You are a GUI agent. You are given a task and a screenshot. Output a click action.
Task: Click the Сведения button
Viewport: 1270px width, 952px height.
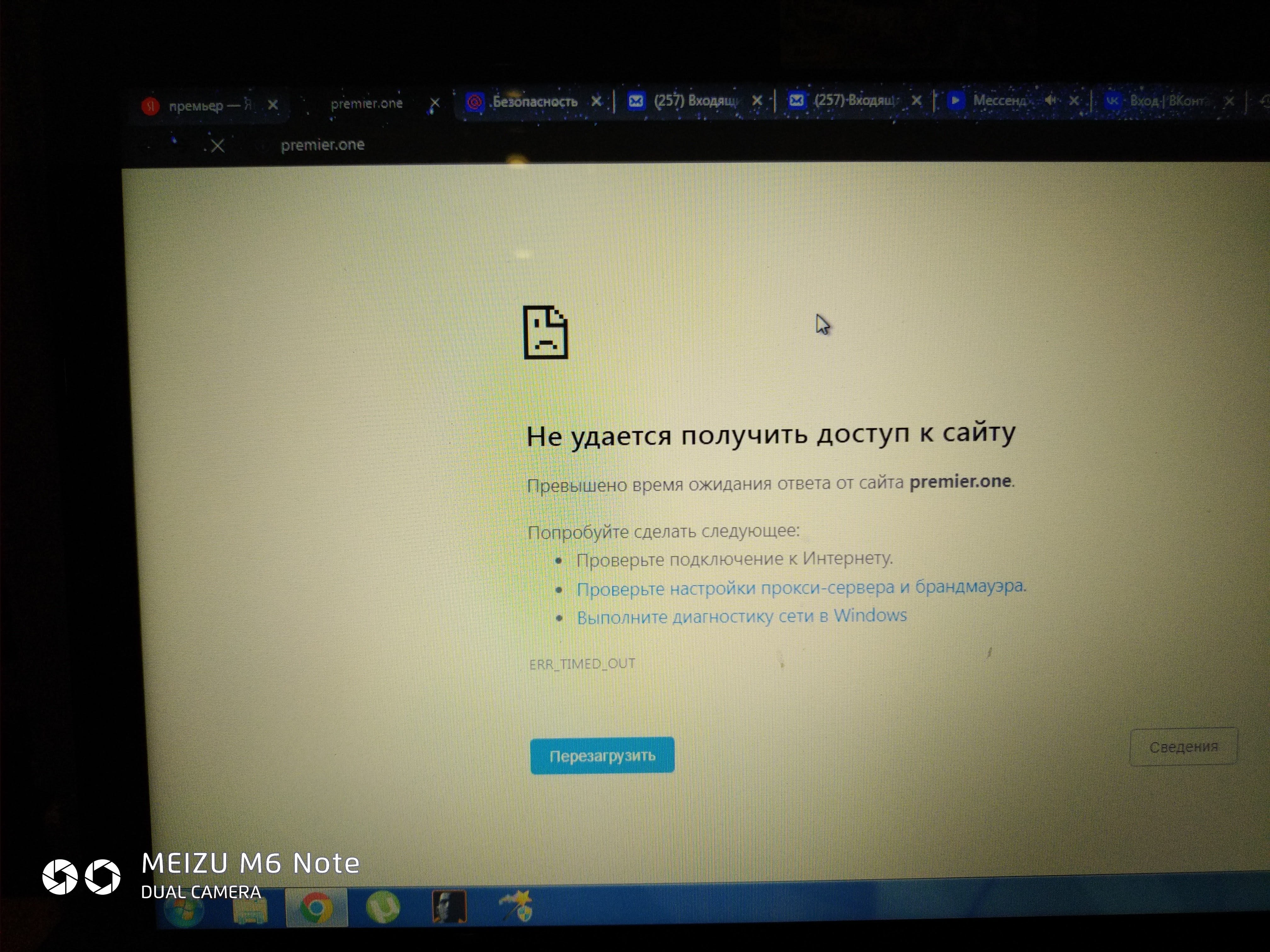pyautogui.click(x=1183, y=746)
